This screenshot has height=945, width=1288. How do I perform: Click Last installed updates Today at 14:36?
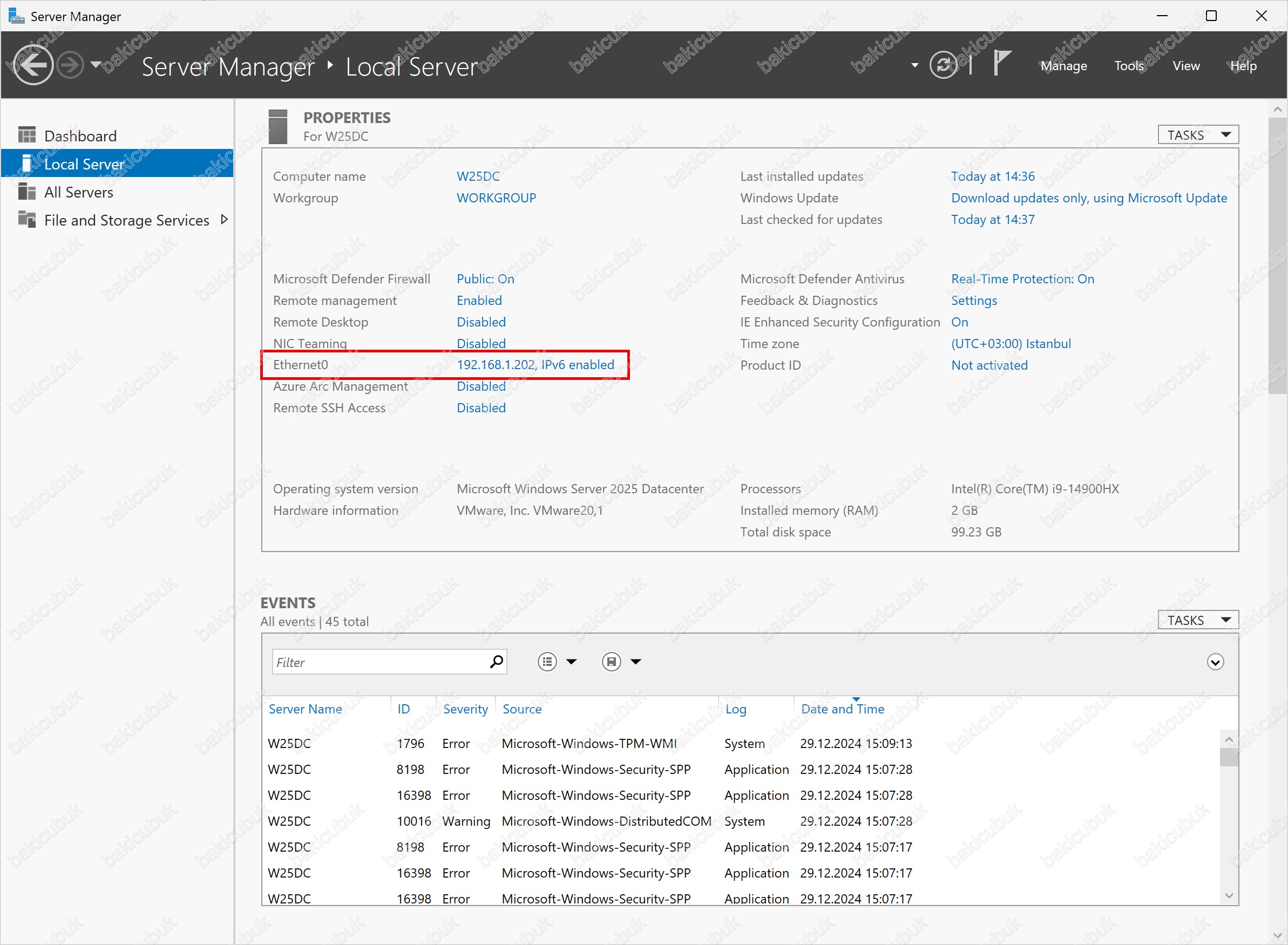[x=993, y=176]
